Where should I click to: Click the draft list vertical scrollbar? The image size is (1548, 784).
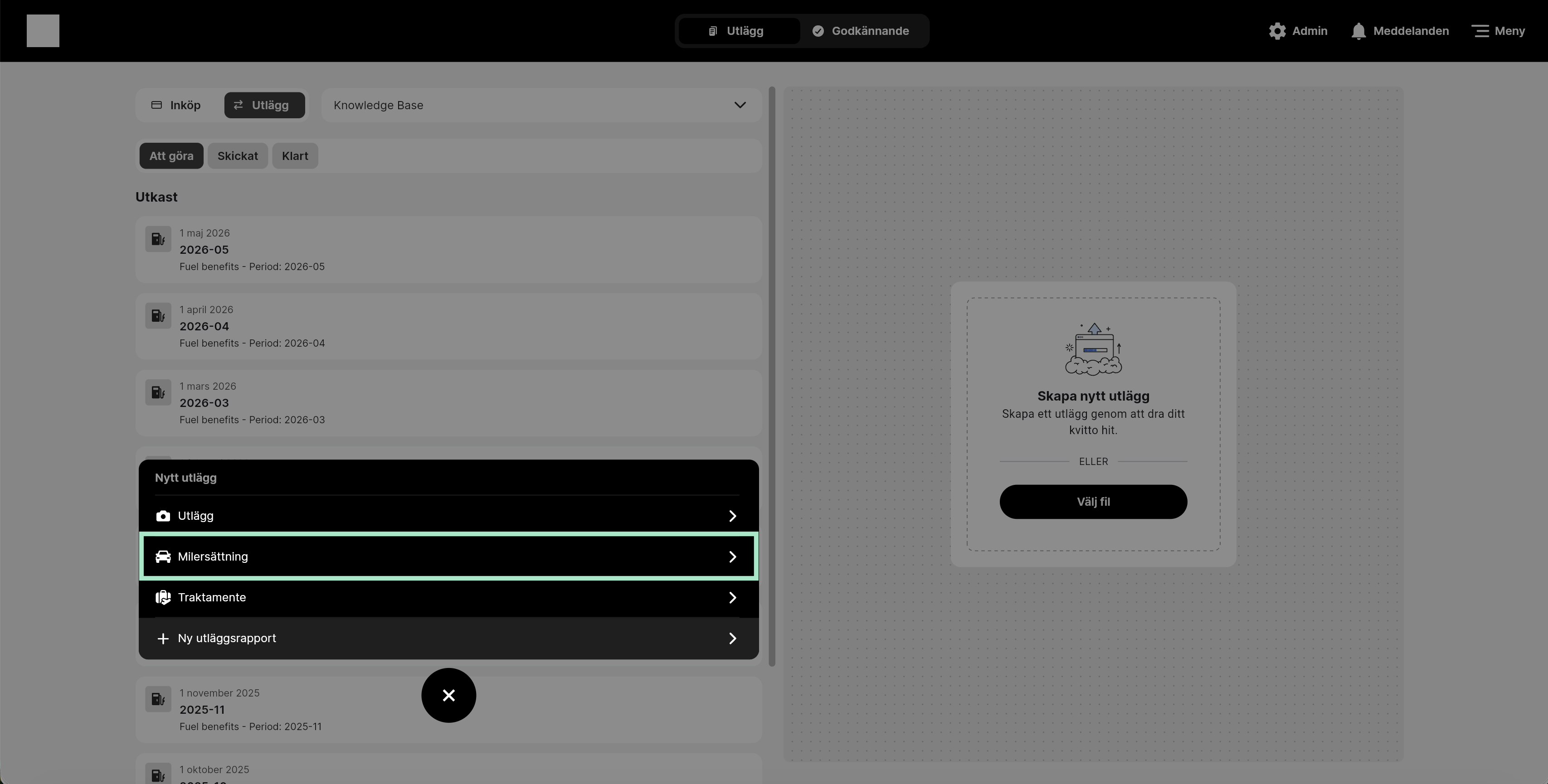click(x=772, y=377)
